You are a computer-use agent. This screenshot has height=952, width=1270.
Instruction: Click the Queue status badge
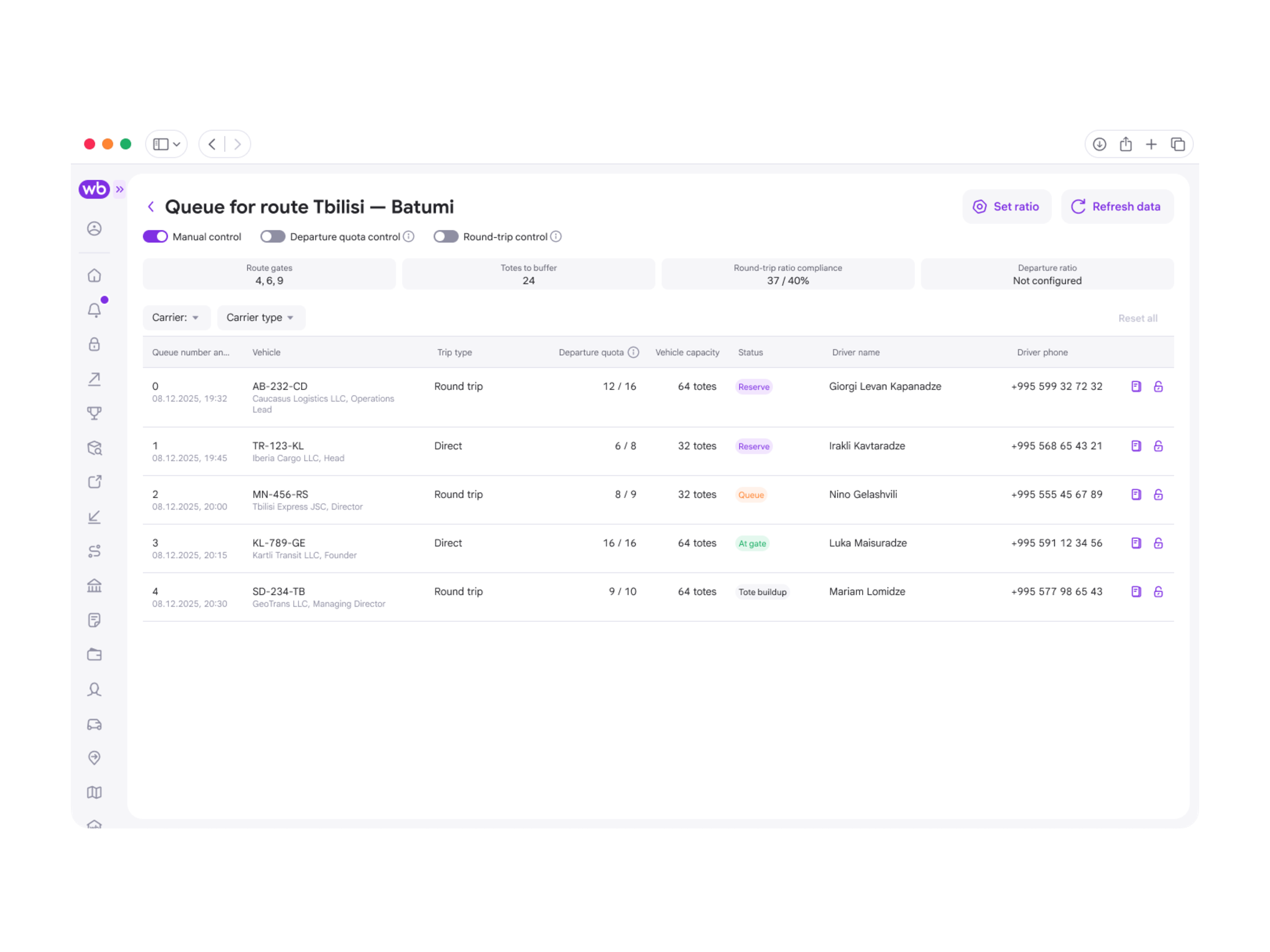[x=751, y=495]
